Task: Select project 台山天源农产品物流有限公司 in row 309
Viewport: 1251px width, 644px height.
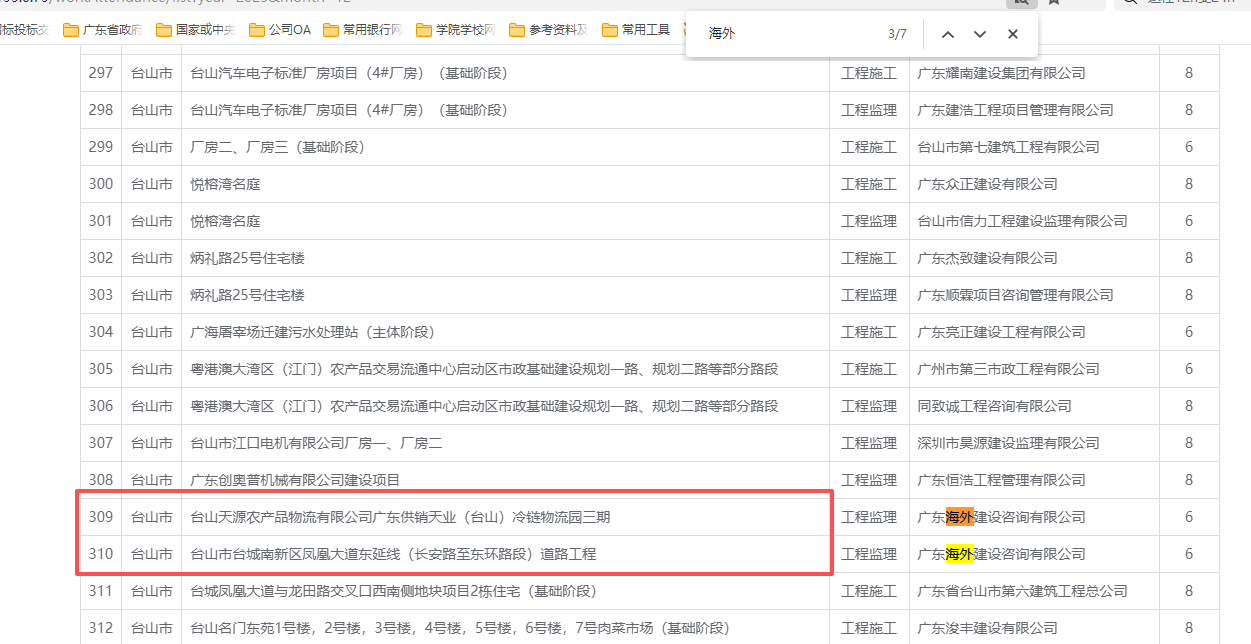Action: (x=400, y=517)
